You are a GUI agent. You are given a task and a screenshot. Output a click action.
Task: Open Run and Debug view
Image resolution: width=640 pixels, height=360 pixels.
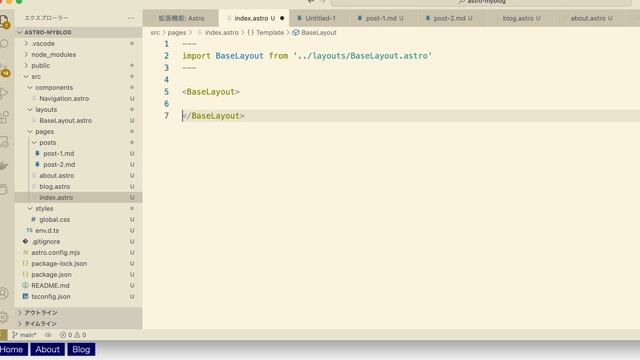click(4, 93)
